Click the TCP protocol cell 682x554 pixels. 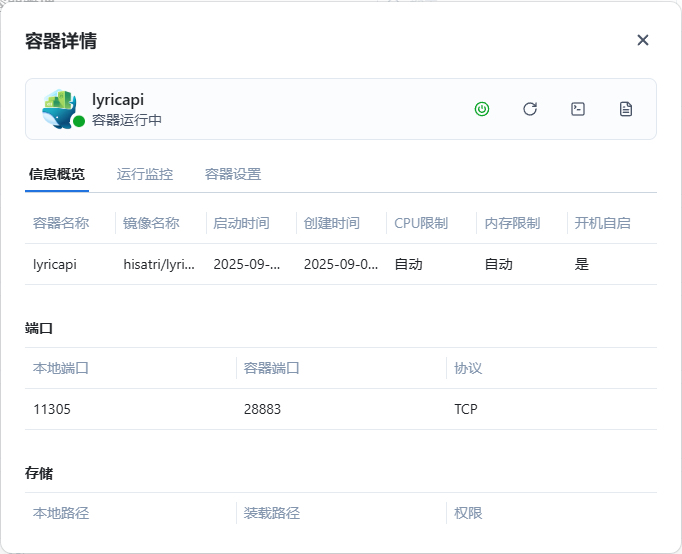pos(466,409)
